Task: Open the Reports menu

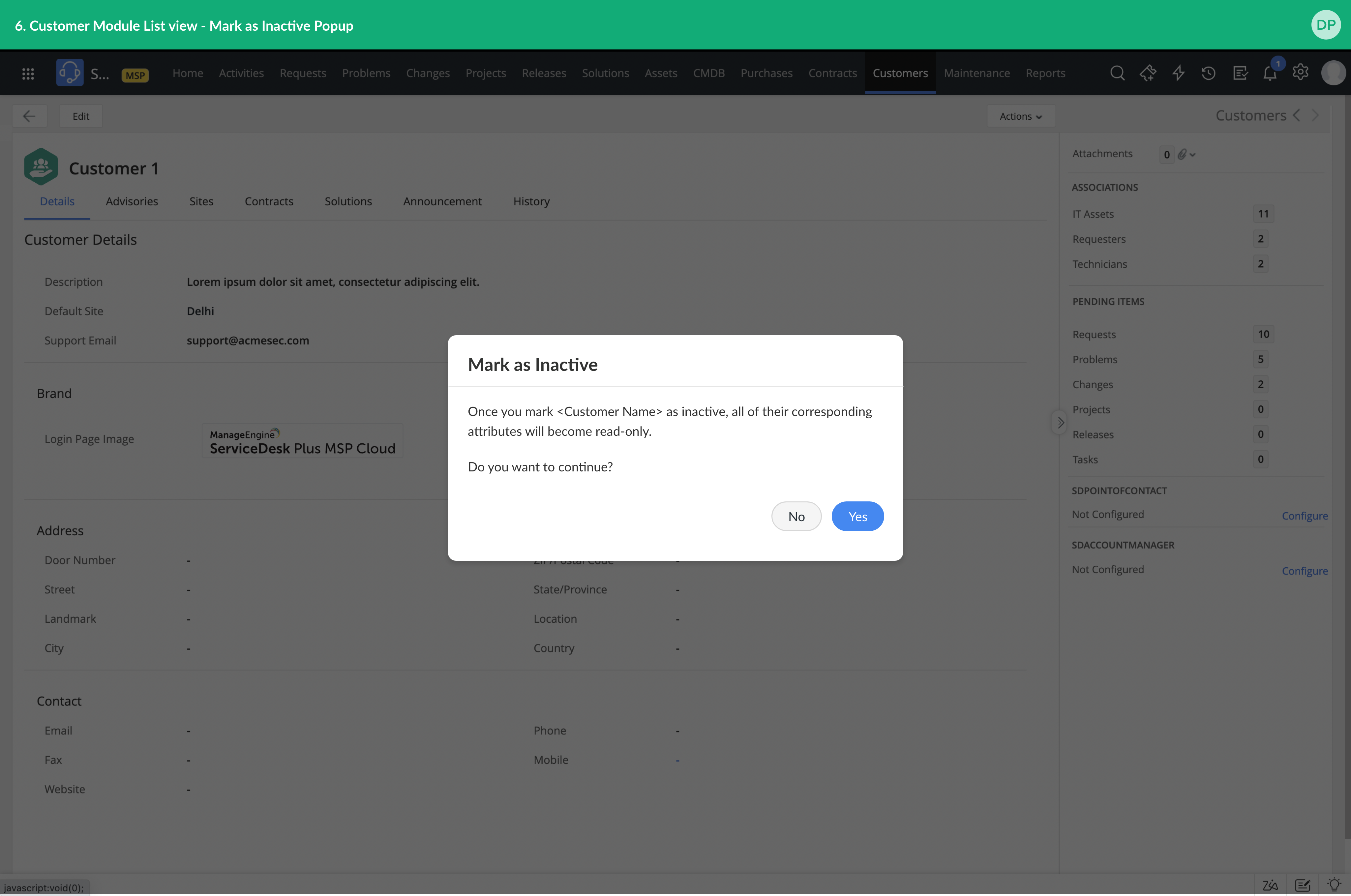Action: [1045, 73]
